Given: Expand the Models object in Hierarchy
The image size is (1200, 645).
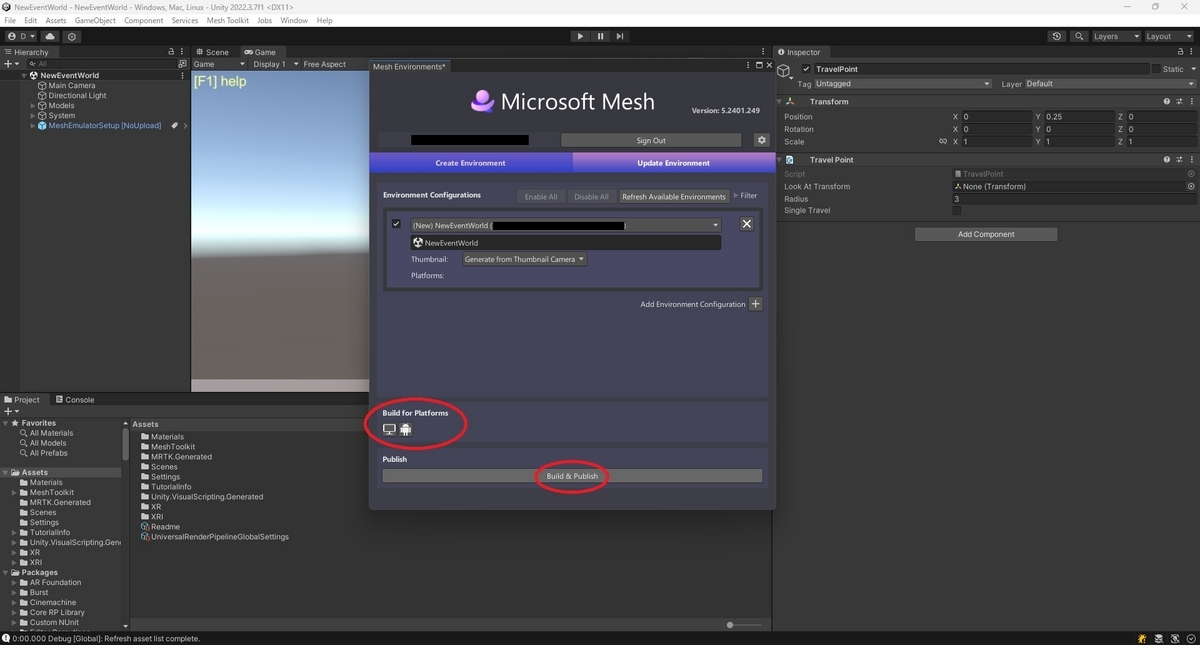Looking at the screenshot, I should pyautogui.click(x=33, y=105).
